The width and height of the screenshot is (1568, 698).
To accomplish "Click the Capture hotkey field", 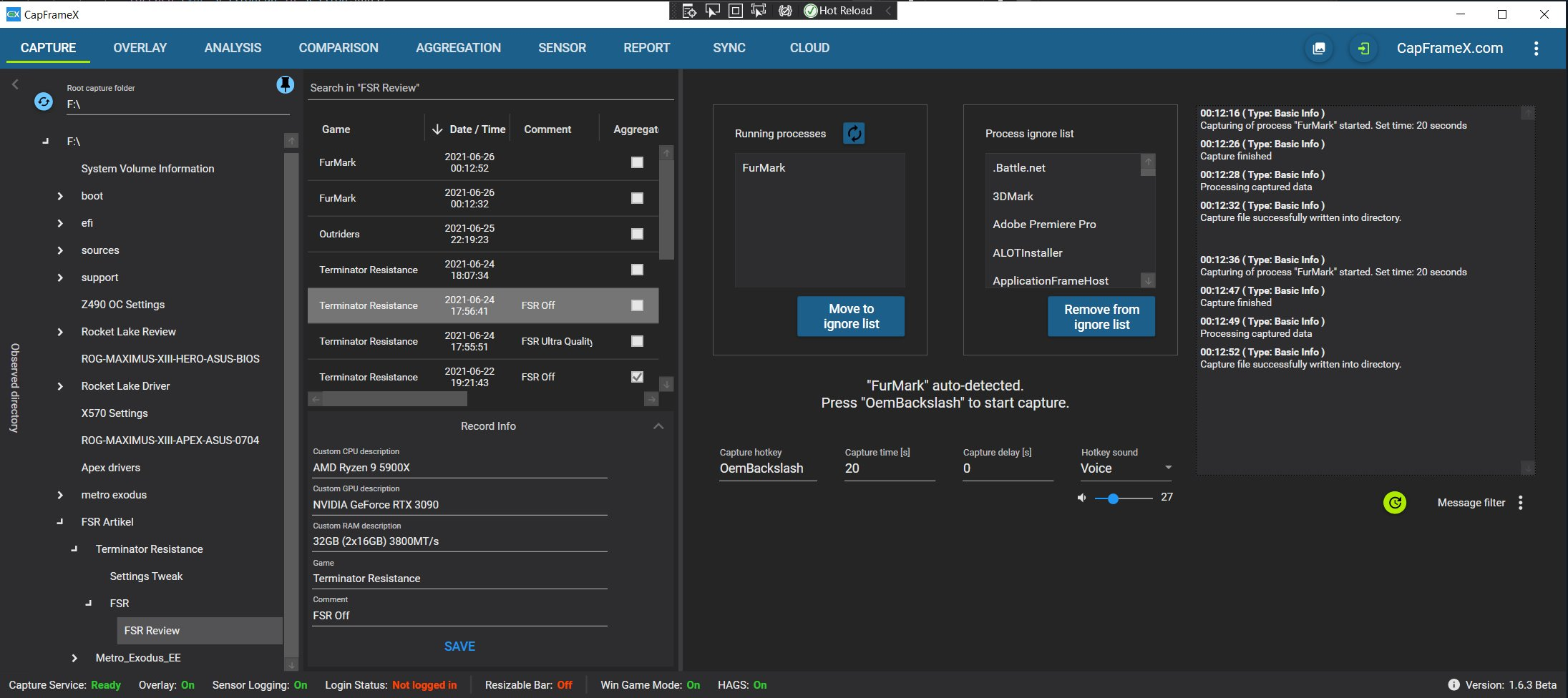I will click(768, 468).
